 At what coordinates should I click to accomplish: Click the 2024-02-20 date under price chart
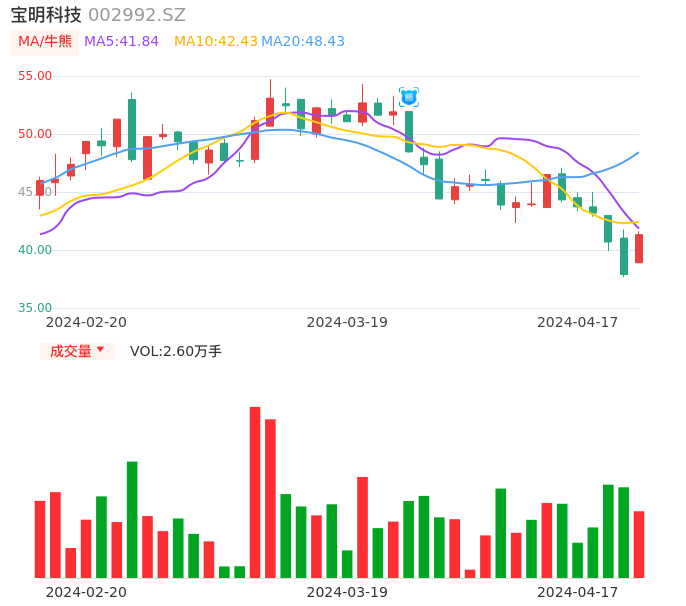click(86, 322)
